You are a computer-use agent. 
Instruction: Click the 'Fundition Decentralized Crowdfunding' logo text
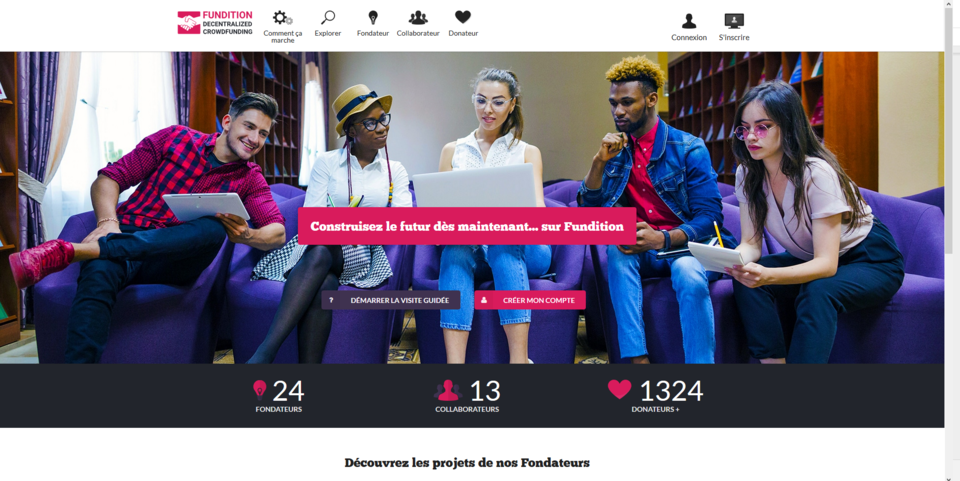click(x=227, y=23)
